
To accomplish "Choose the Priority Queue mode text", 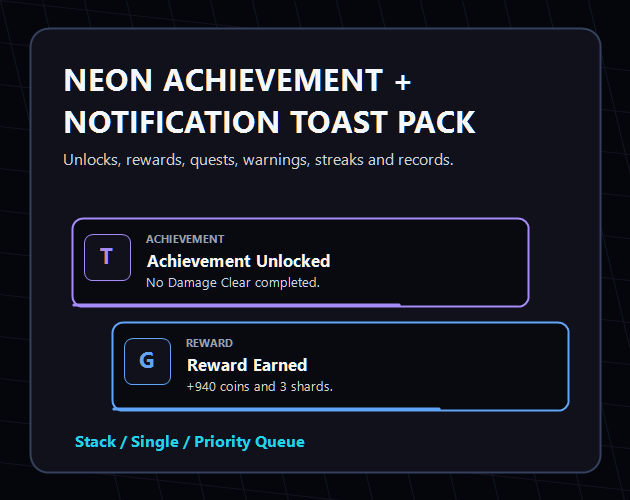I will [x=250, y=442].
